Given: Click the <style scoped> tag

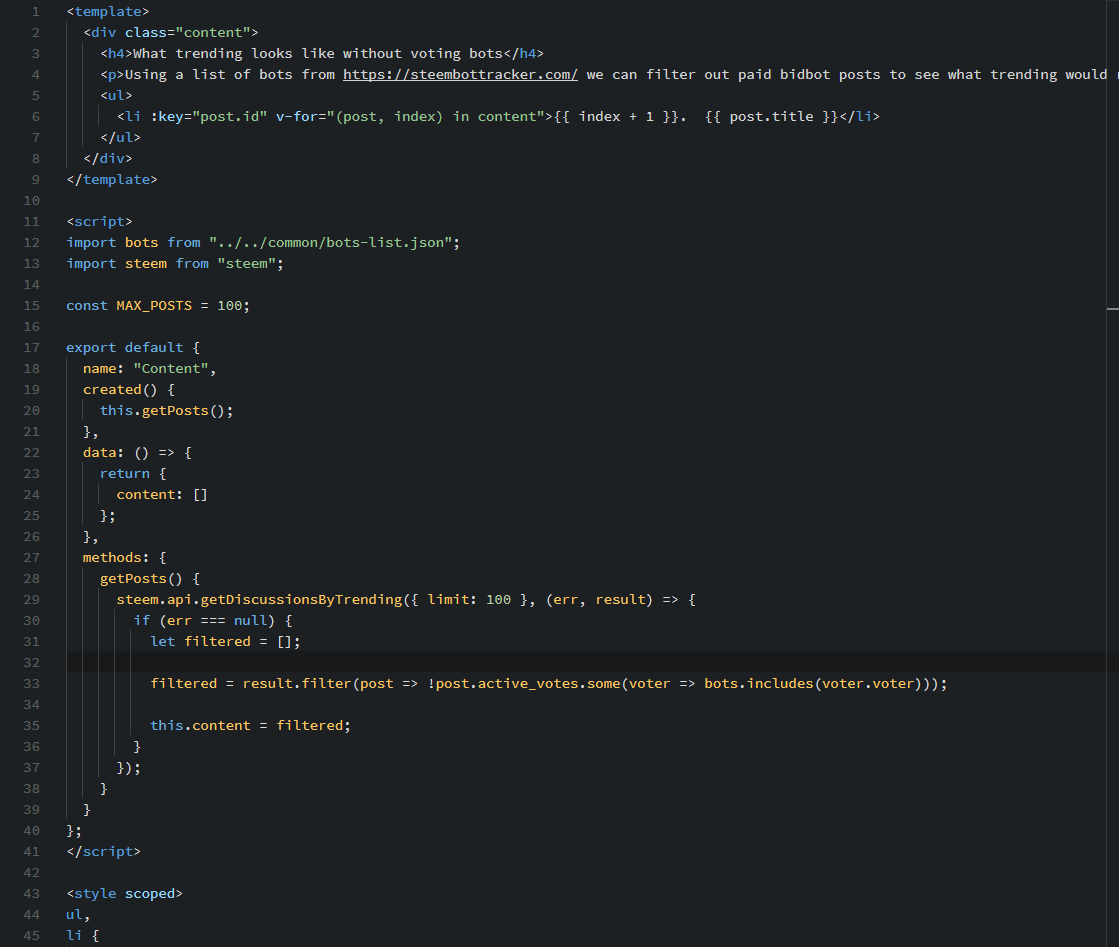Looking at the screenshot, I should (x=125, y=893).
